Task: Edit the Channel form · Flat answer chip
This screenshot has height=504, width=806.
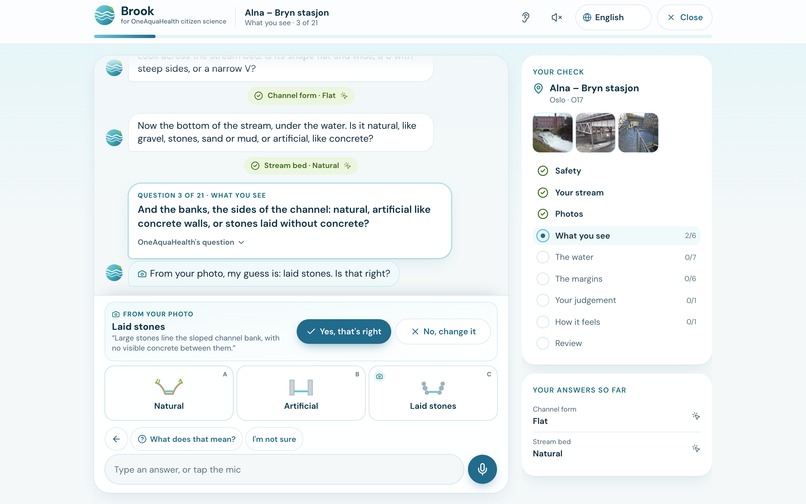Action: 301,96
